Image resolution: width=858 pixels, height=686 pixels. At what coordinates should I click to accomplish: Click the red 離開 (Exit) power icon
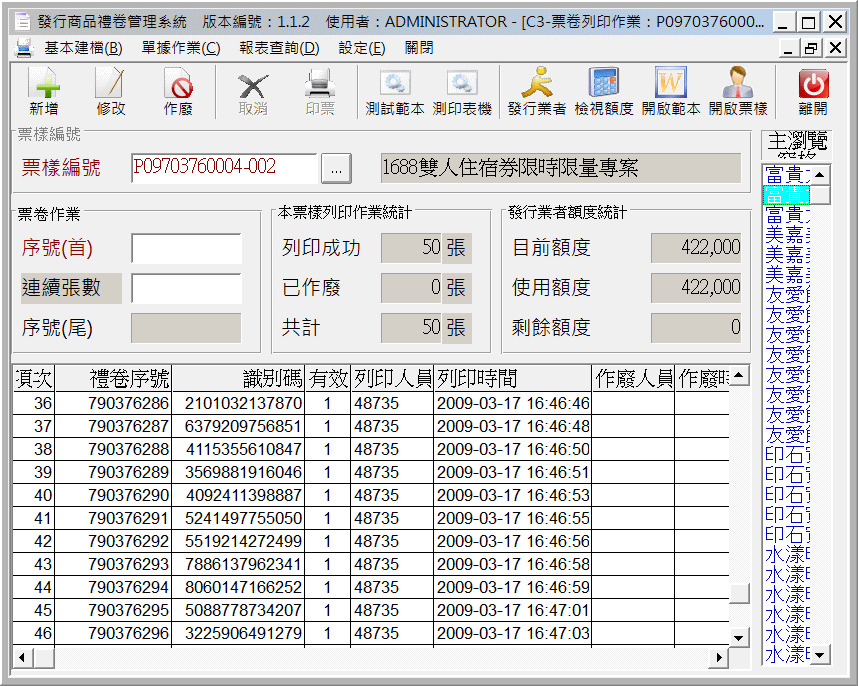(x=813, y=91)
